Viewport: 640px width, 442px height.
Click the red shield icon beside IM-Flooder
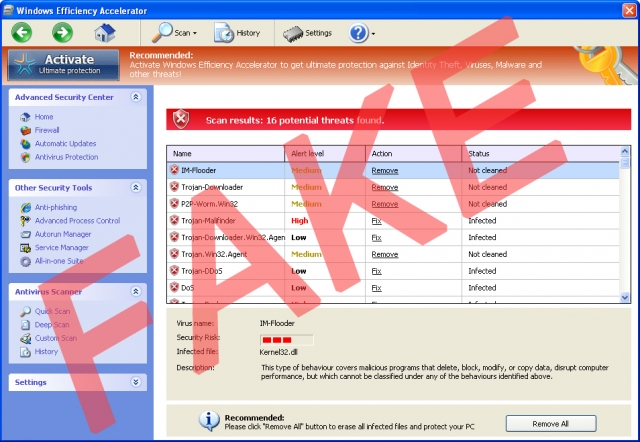[x=174, y=170]
